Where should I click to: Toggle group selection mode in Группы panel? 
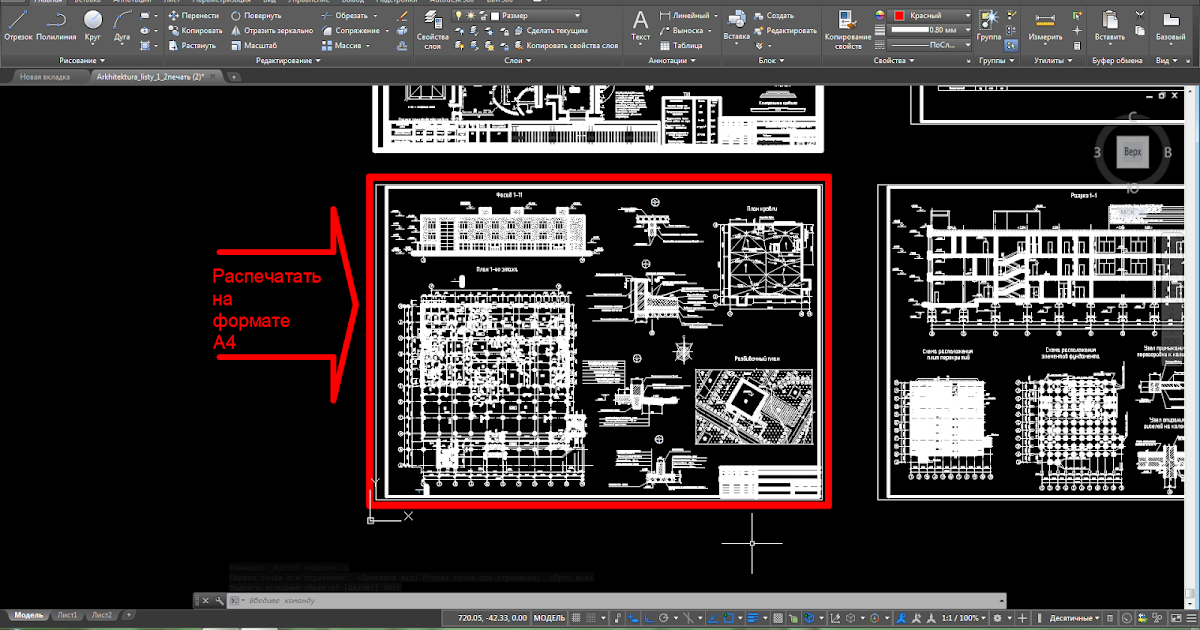point(1011,45)
